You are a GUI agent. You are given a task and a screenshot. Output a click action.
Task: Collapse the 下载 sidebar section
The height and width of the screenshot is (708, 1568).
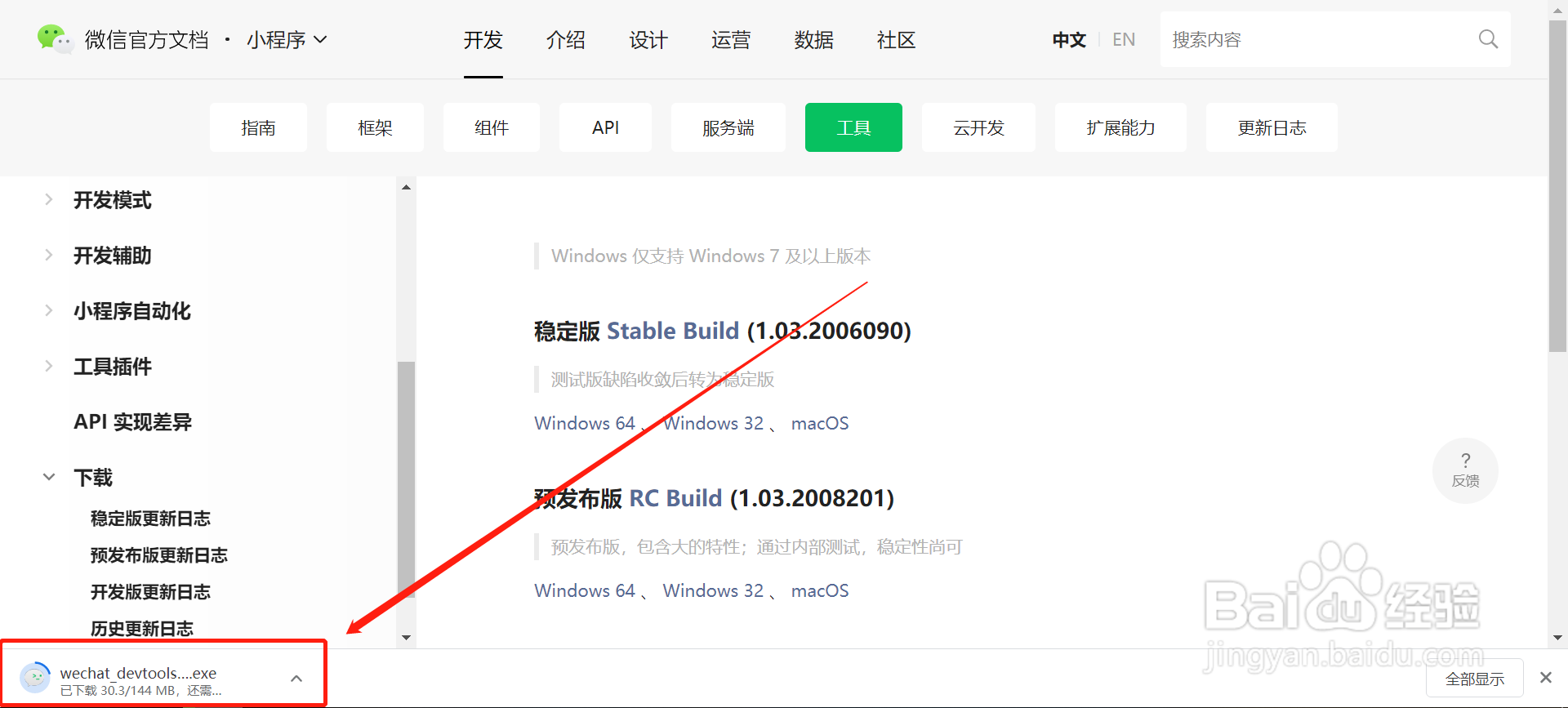49,477
